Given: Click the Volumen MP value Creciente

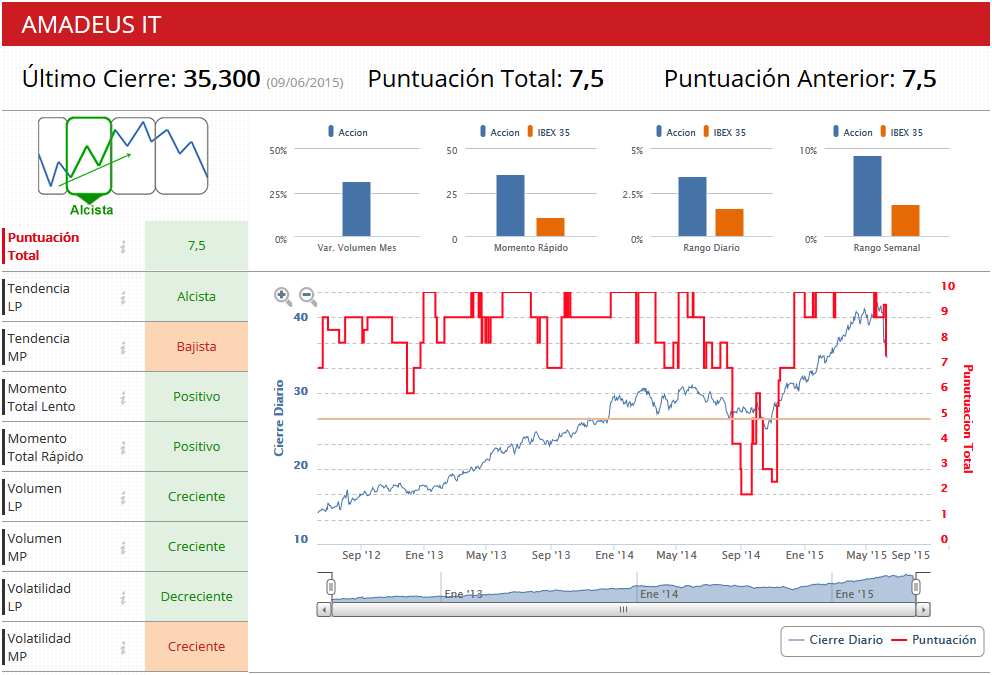Looking at the screenshot, I should 197,546.
